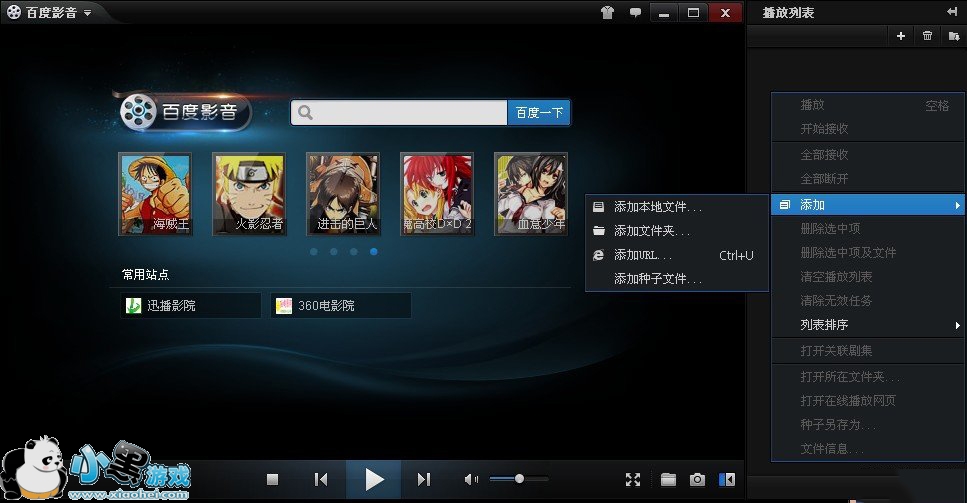967x503 pixels.
Task: Open the 海贼王 thumbnail
Action: [x=155, y=194]
